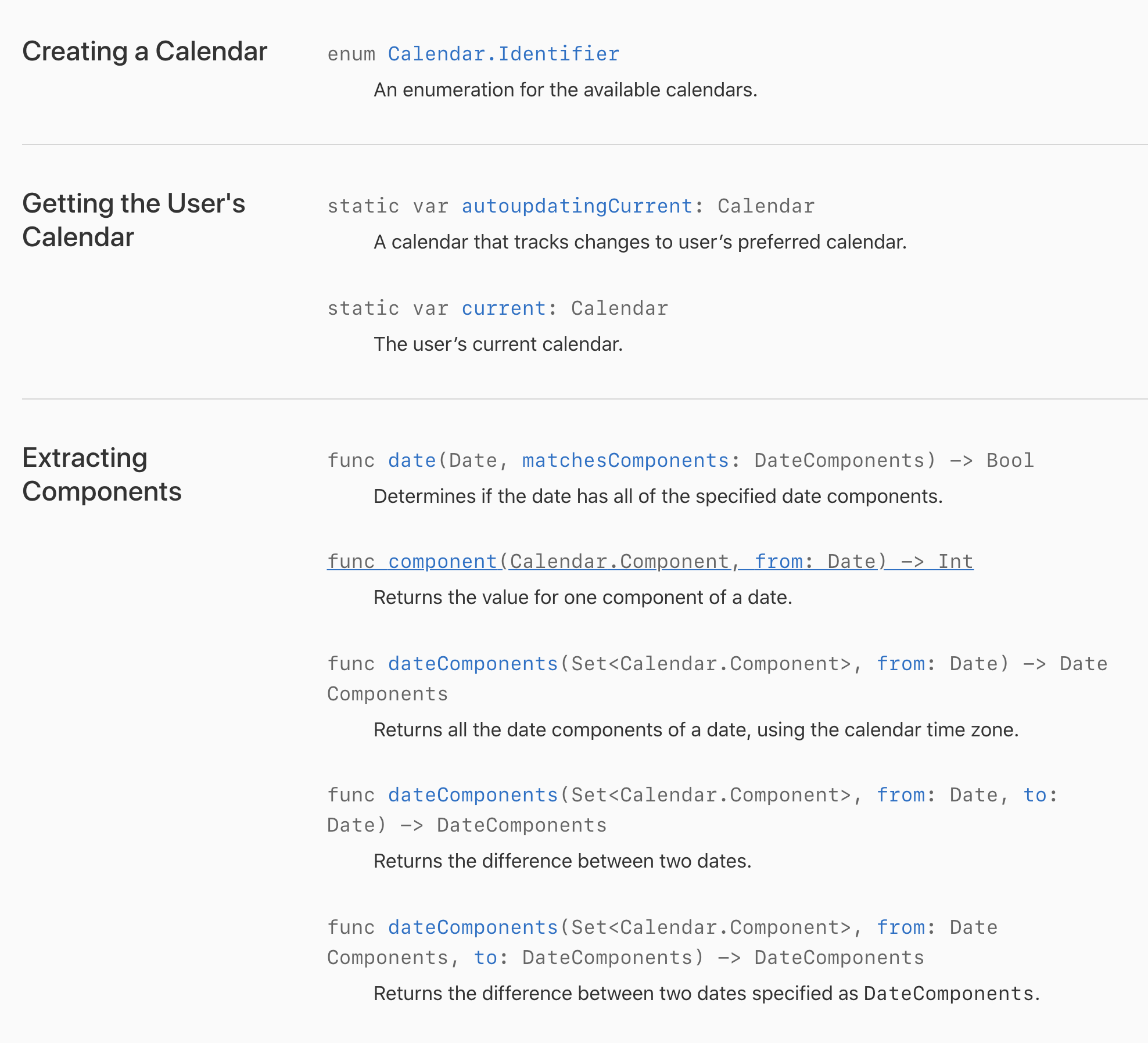Open dateComponents link taking DateComponents from and to

[473, 927]
